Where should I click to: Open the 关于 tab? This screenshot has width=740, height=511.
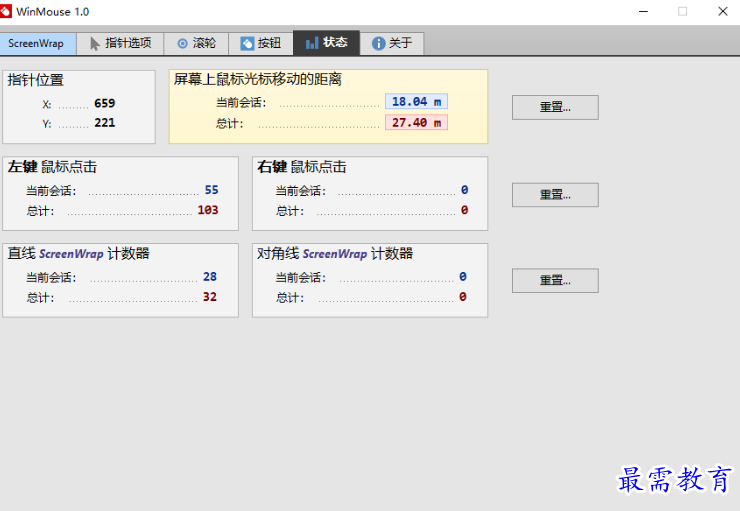coord(392,44)
